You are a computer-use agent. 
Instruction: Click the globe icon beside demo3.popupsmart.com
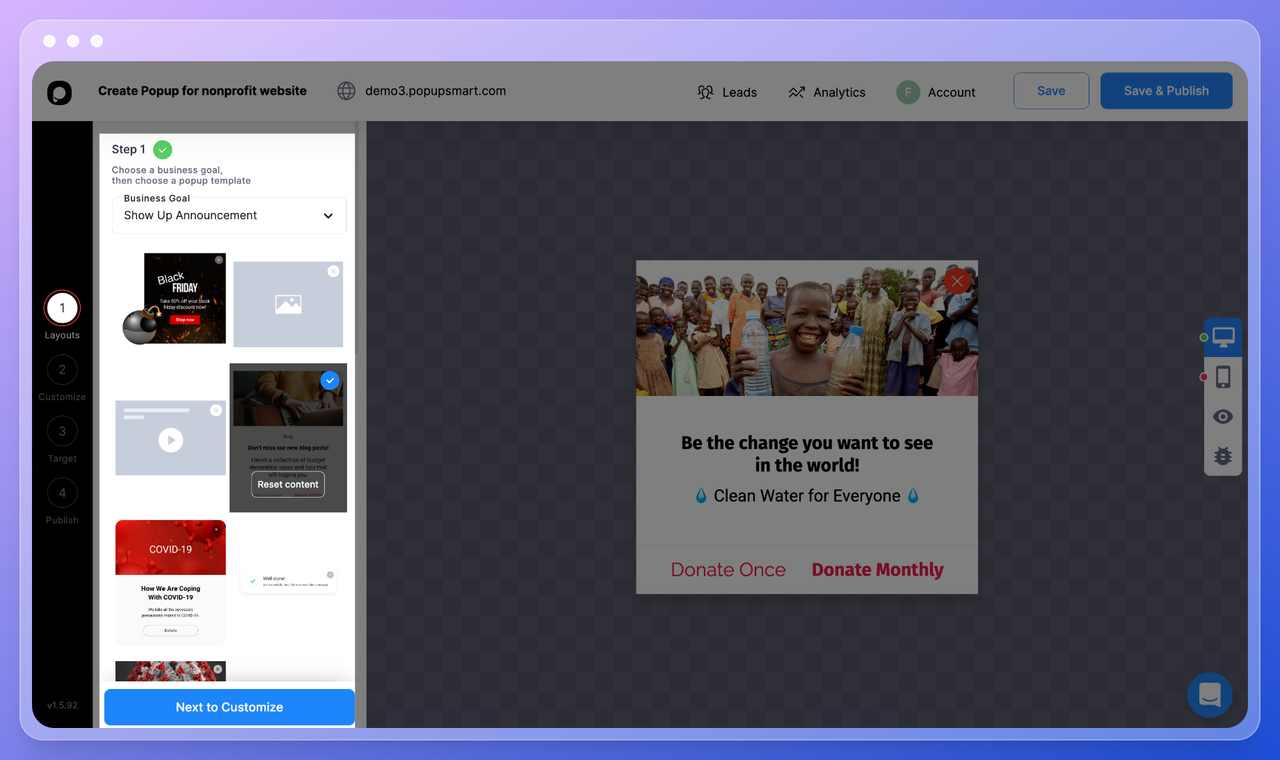(346, 91)
